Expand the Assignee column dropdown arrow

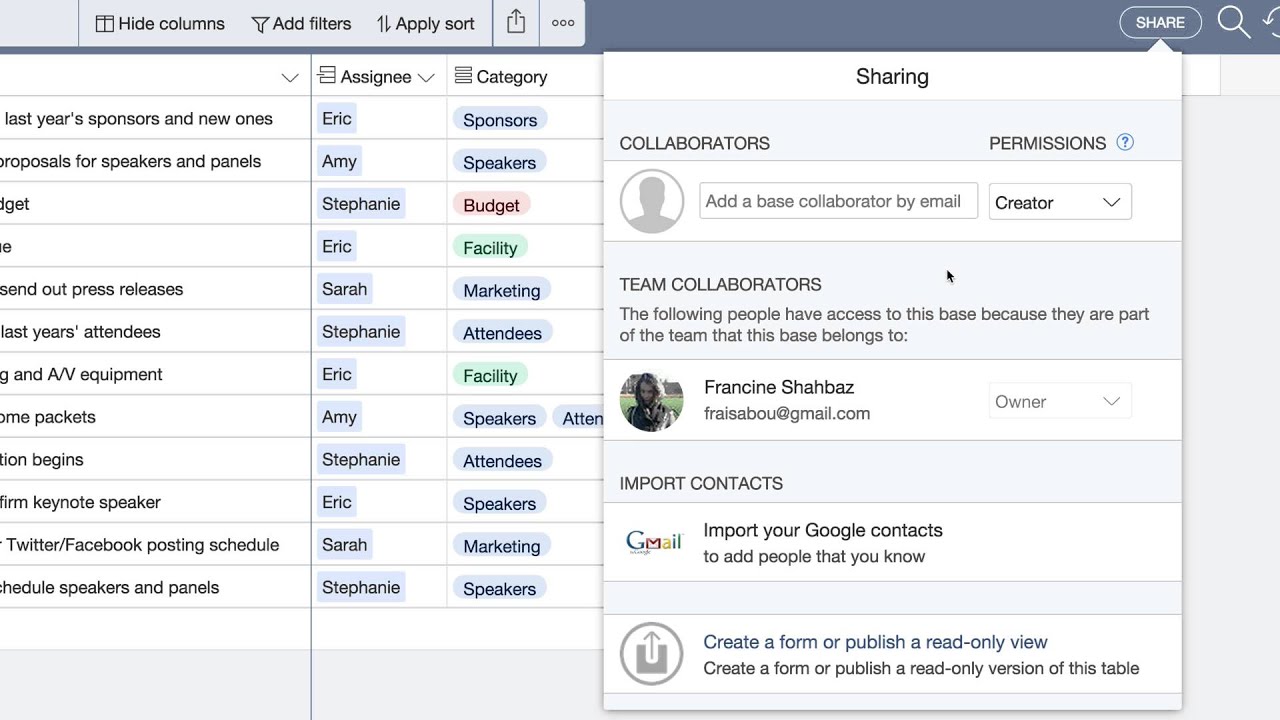coord(426,77)
